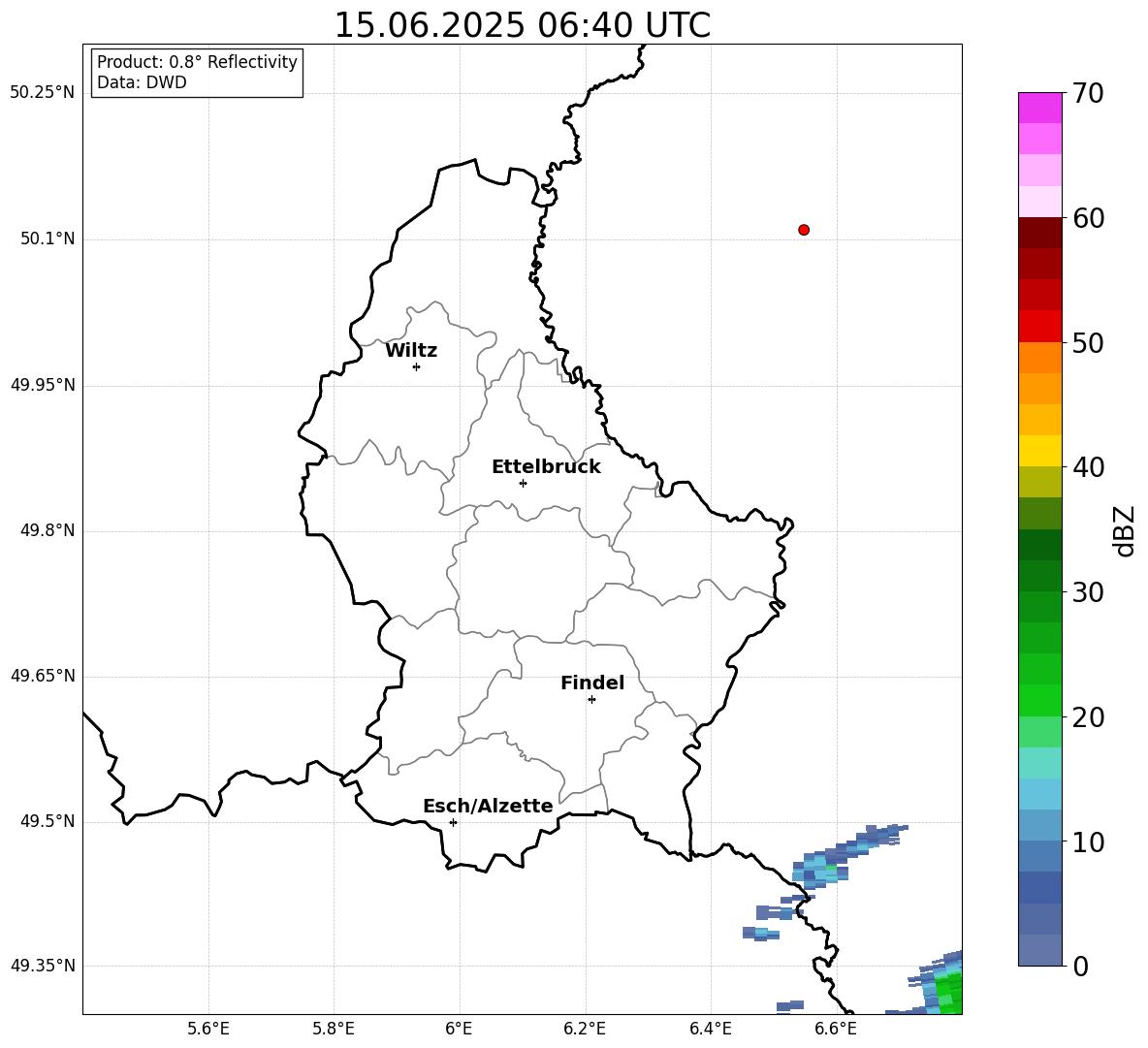Click the Esch/Alzette station cross marker
This screenshot has width=1148, height=1048.
point(453,822)
